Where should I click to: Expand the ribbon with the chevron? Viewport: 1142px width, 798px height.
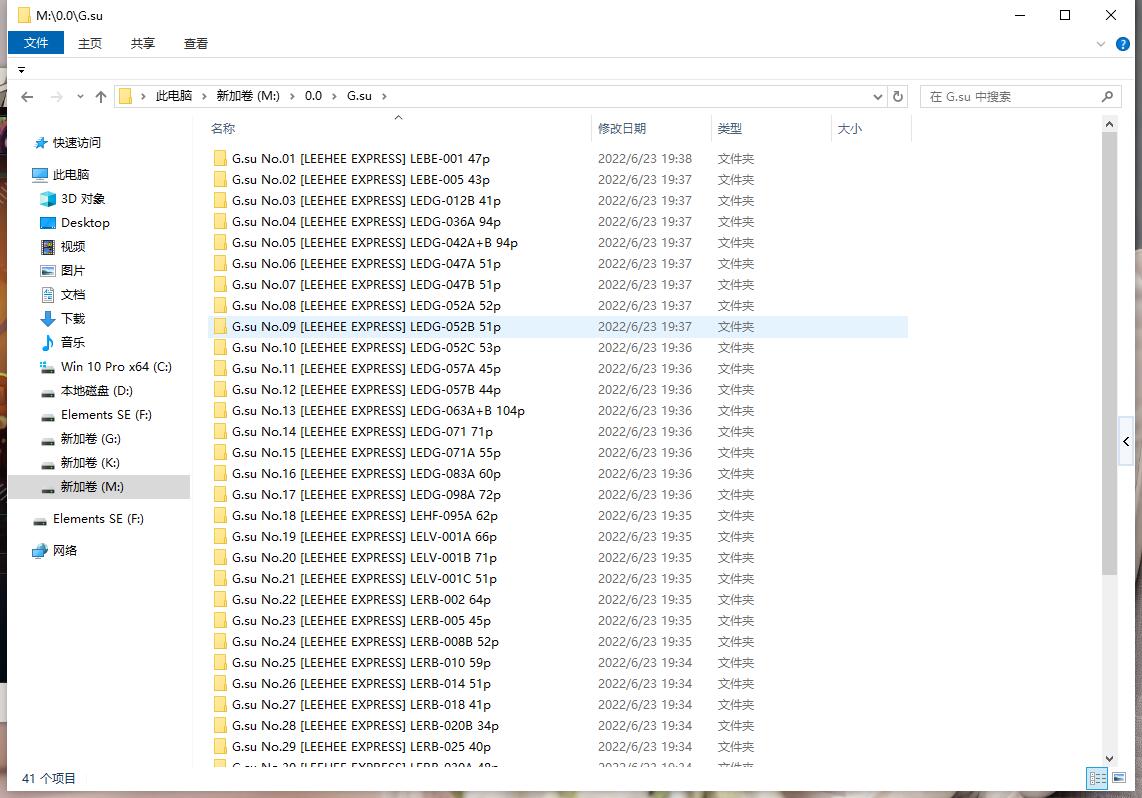1100,44
